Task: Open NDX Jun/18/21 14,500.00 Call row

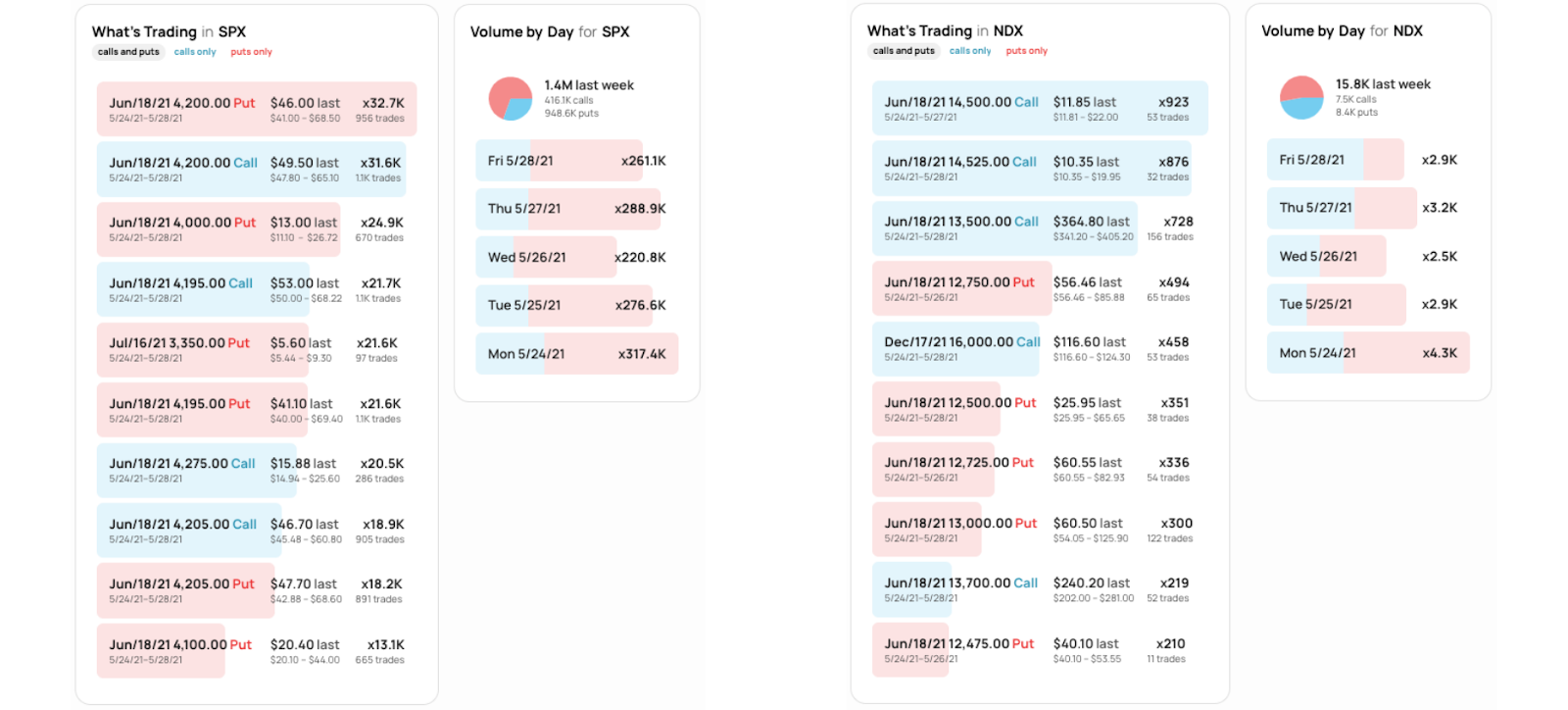Action: [x=1039, y=108]
